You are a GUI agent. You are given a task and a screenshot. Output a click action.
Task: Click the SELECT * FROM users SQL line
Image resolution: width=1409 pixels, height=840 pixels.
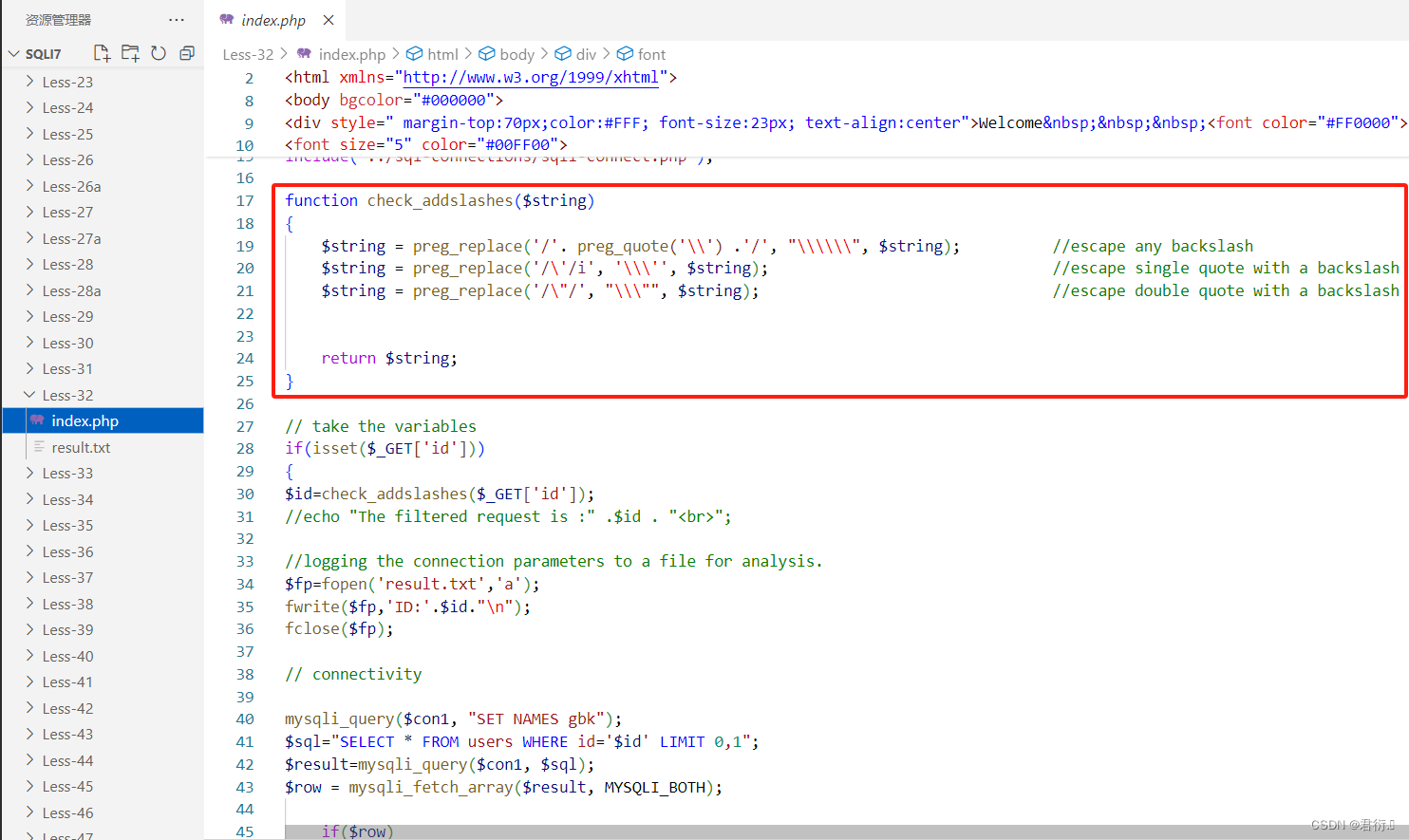(521, 741)
